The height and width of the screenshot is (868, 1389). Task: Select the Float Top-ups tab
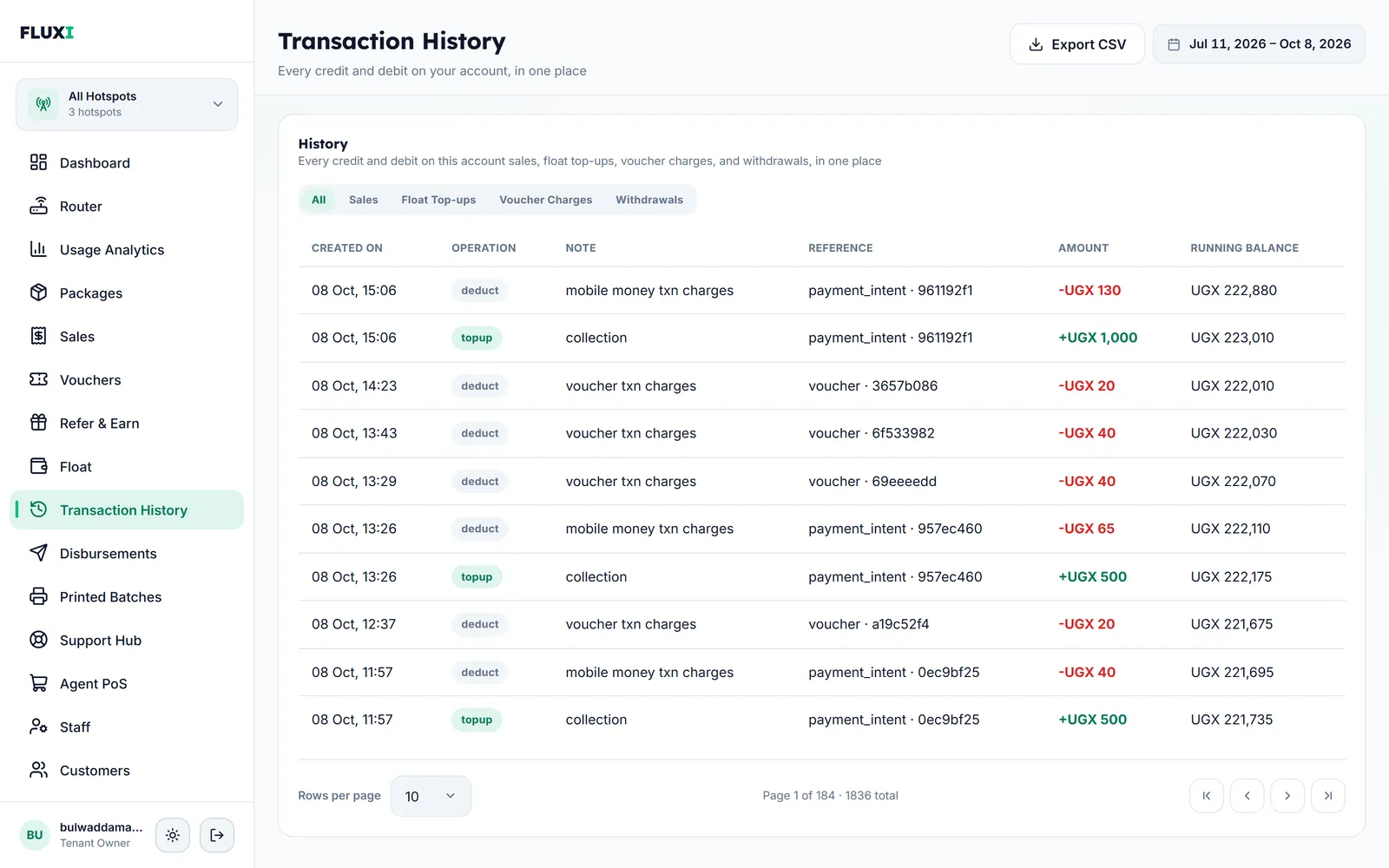click(x=438, y=200)
